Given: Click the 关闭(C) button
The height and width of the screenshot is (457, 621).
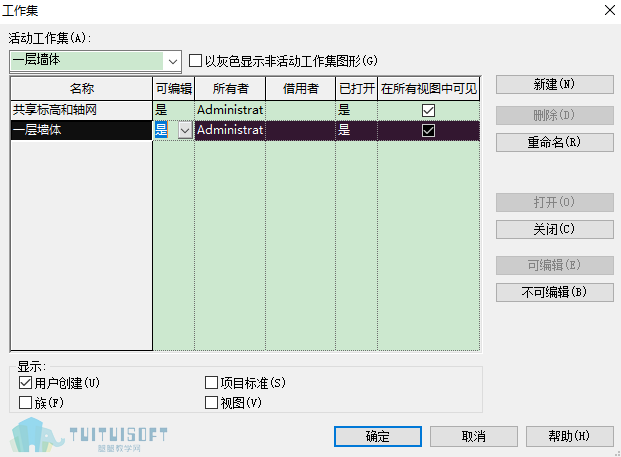Looking at the screenshot, I should click(x=554, y=229).
